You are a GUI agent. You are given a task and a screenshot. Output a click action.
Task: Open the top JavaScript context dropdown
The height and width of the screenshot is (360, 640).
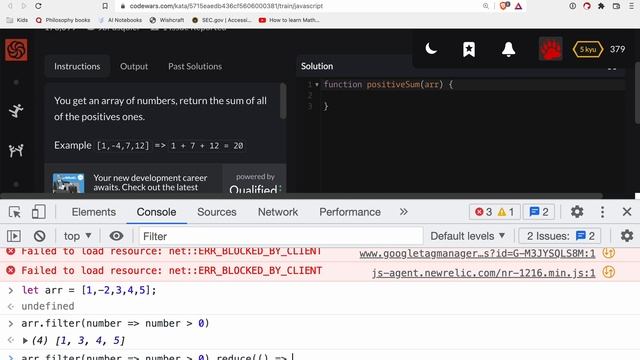pyautogui.click(x=77, y=236)
